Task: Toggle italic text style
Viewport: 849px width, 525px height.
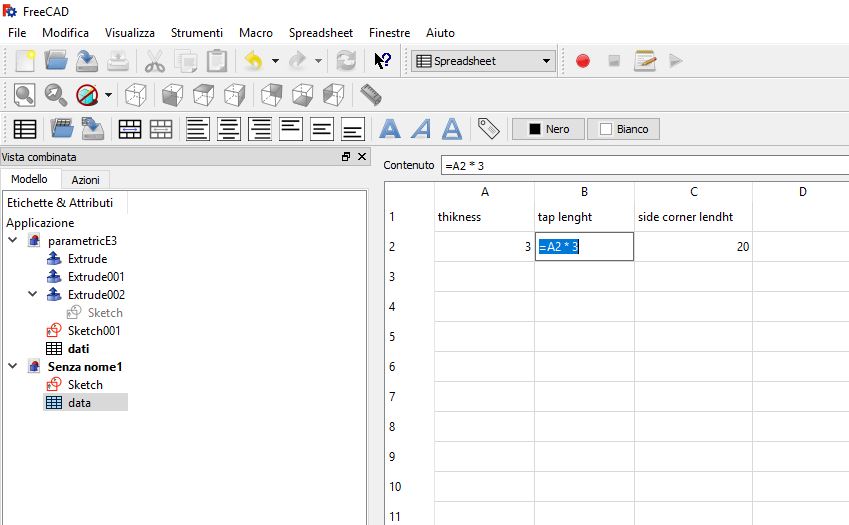Action: 421,129
